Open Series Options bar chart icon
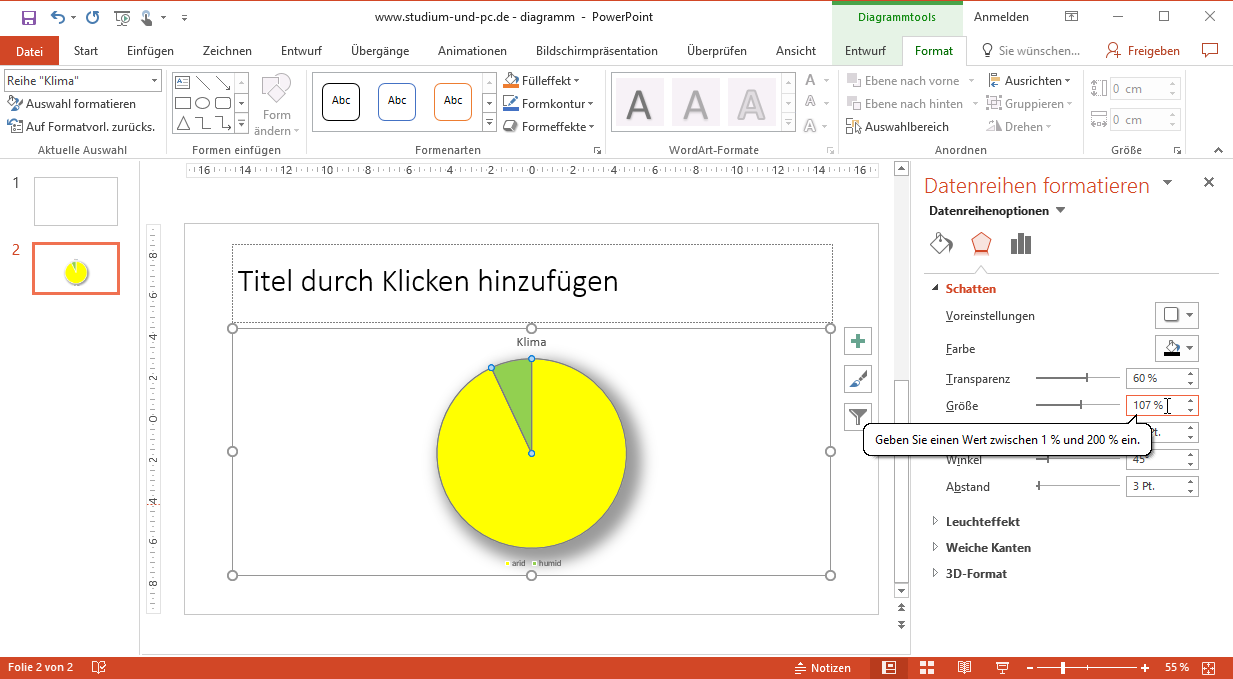1233x679 pixels. [1020, 244]
